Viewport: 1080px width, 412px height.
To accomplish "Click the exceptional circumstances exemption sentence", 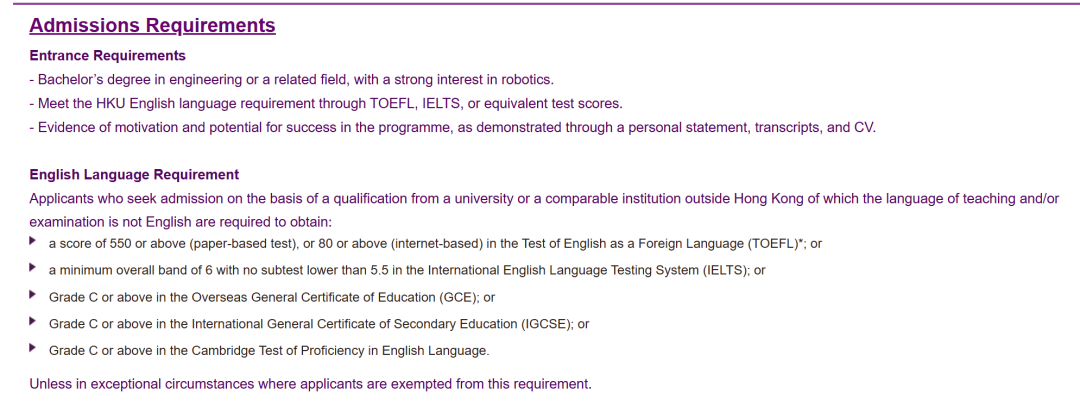I will coord(310,384).
